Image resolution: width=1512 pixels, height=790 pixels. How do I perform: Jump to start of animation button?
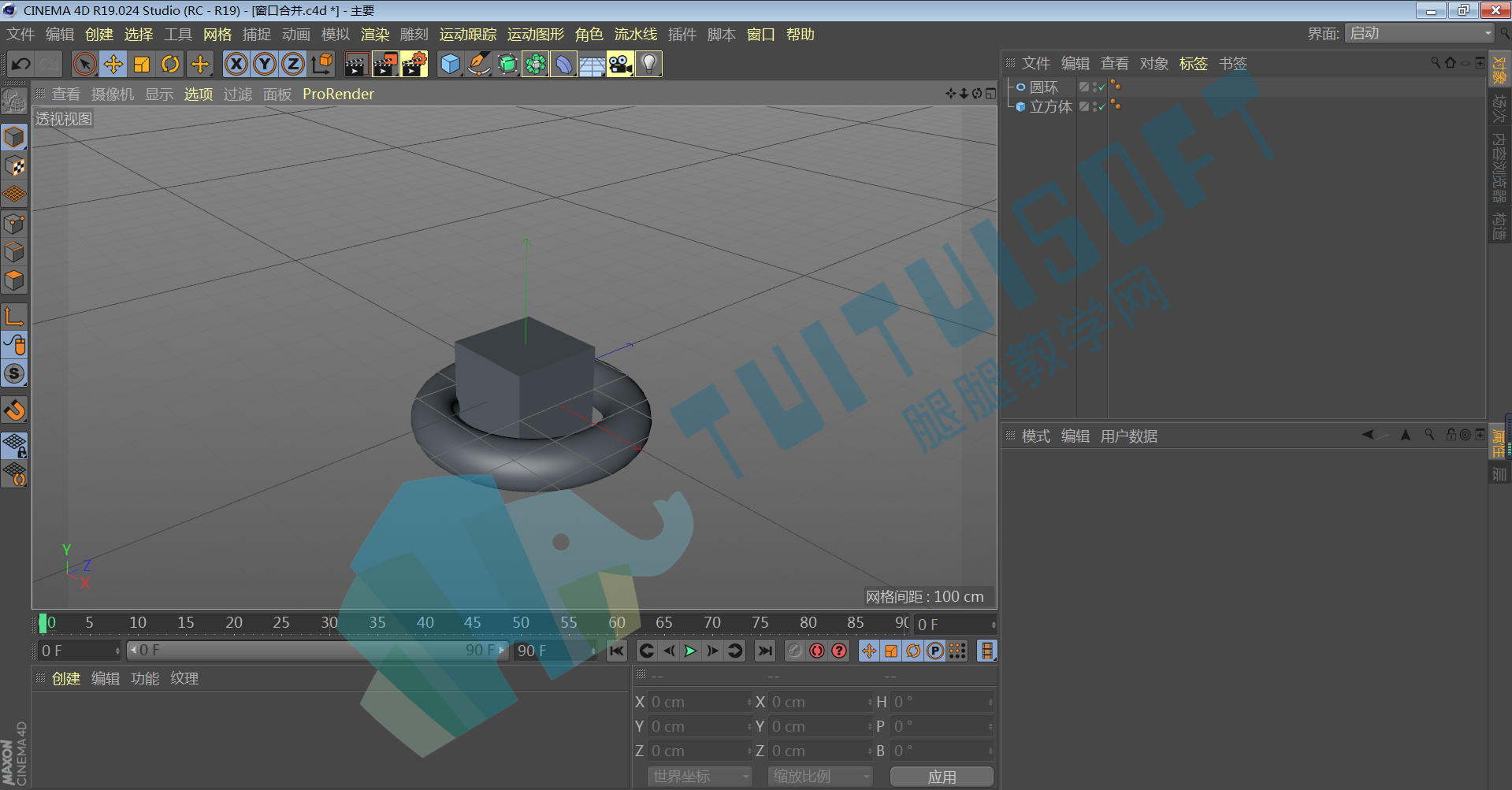(616, 651)
